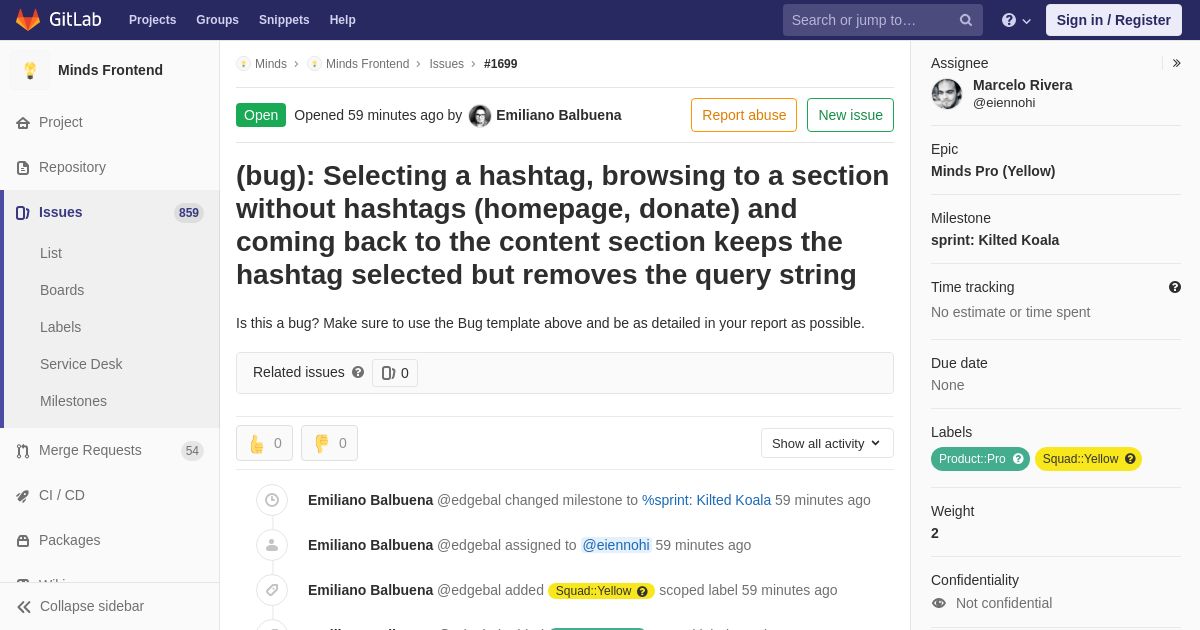Viewport: 1200px width, 630px height.
Task: Click the Marcelo Rivera assignee name
Action: [1022, 85]
